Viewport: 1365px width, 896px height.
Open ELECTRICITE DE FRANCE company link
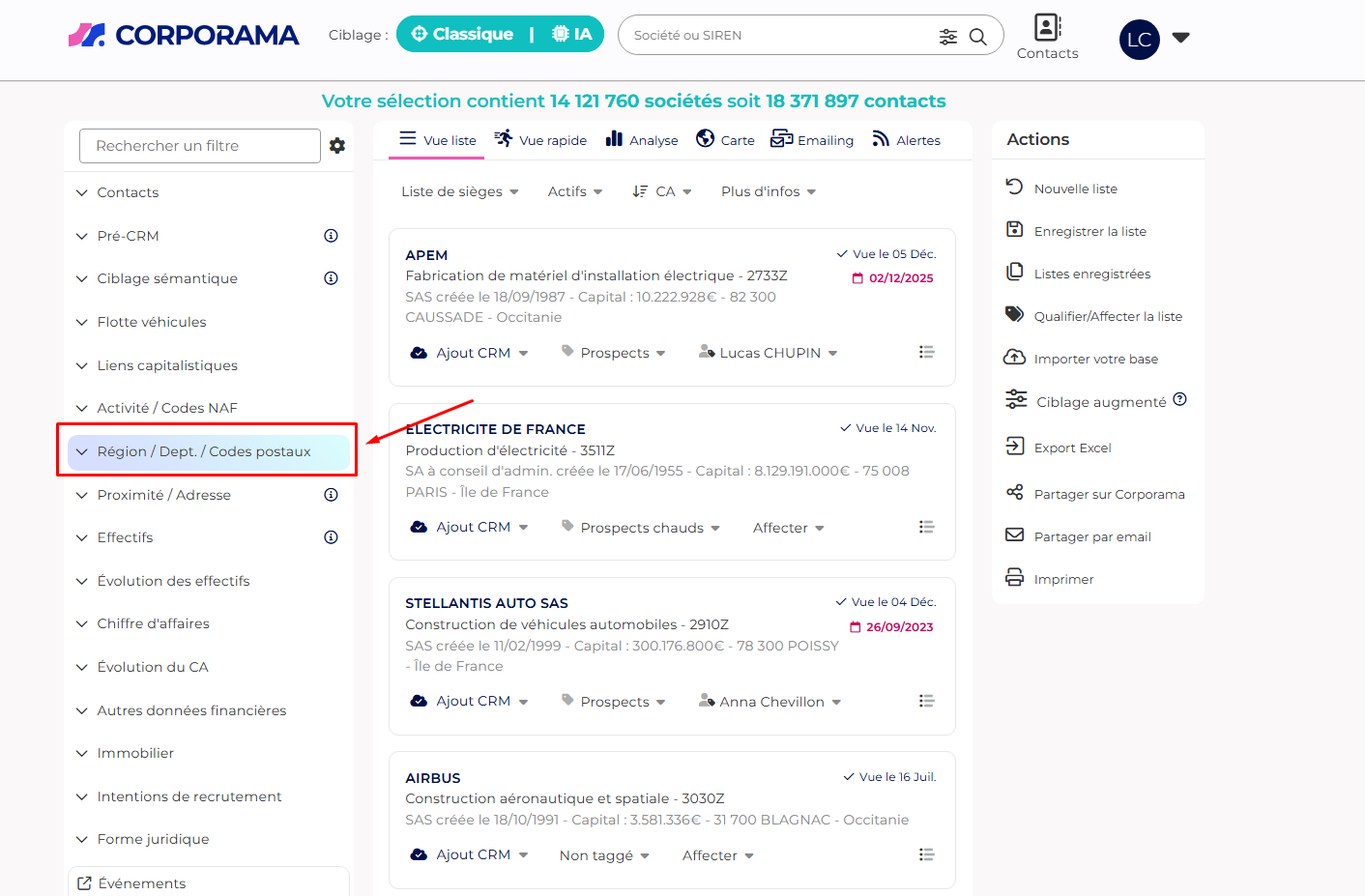click(495, 429)
